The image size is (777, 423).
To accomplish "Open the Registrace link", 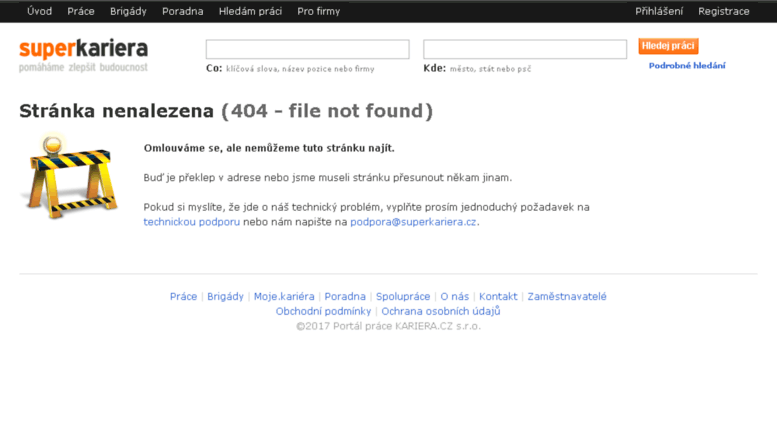I will pos(723,11).
